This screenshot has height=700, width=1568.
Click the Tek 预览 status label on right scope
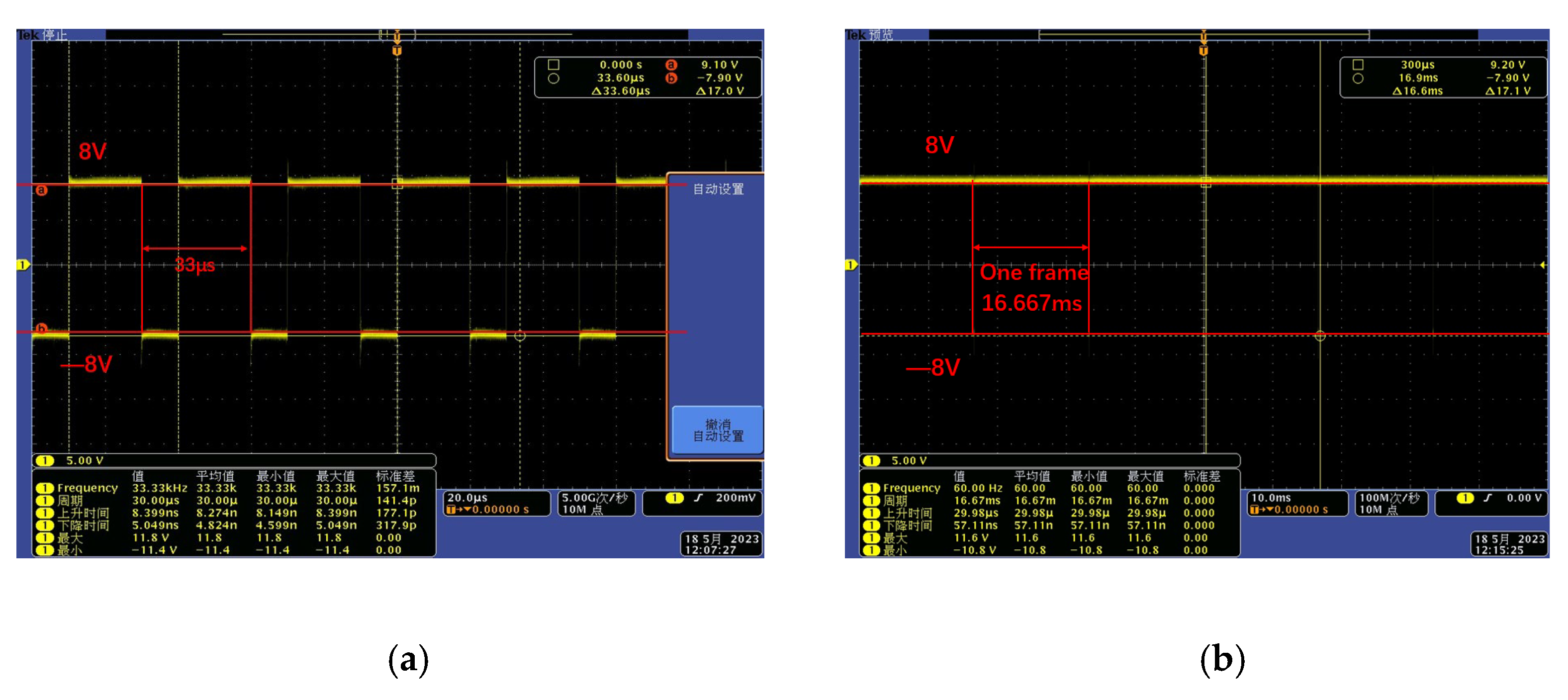pos(869,35)
